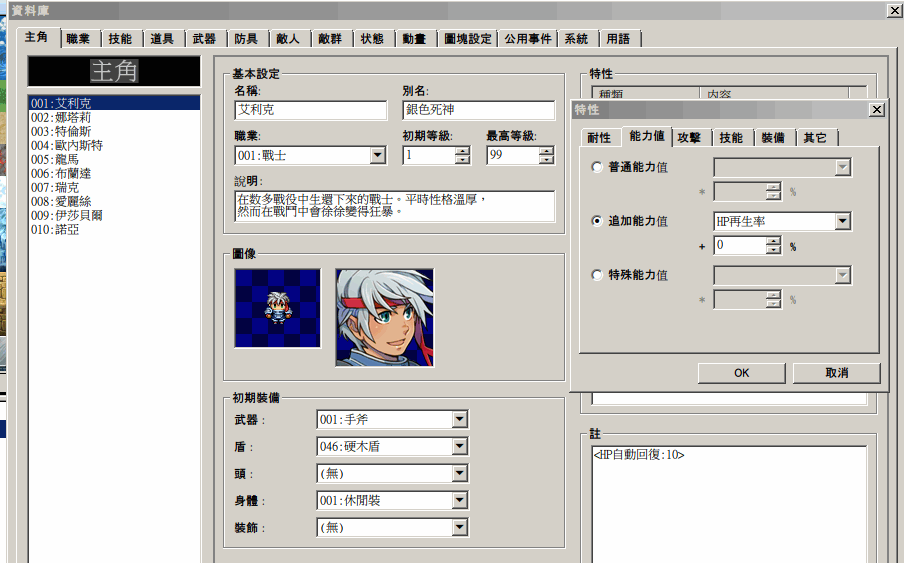Select actor 008:愛麗絲
This screenshot has height=563, width=904.
[114, 202]
